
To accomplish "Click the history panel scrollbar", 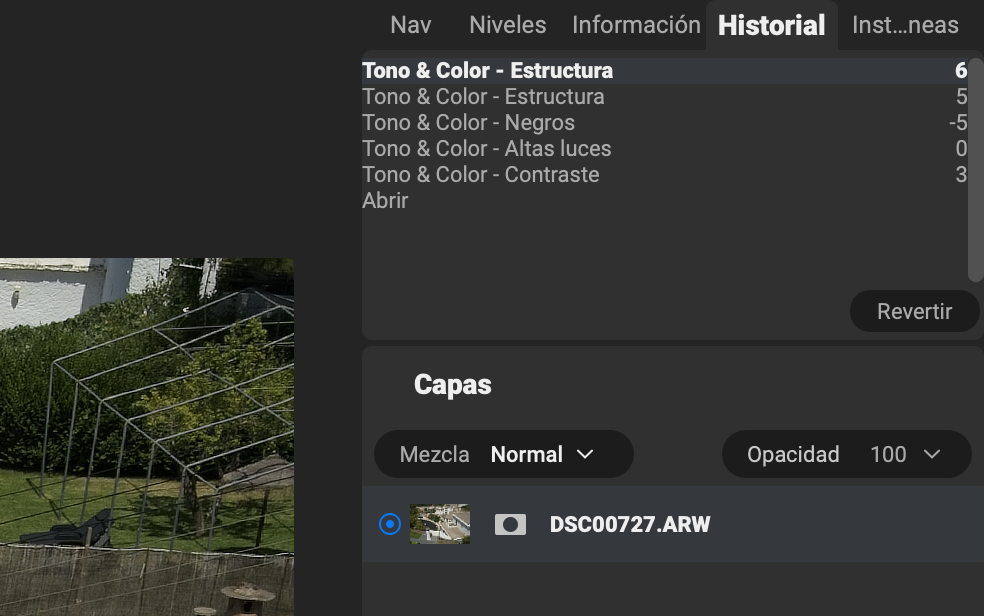I will tap(976, 170).
